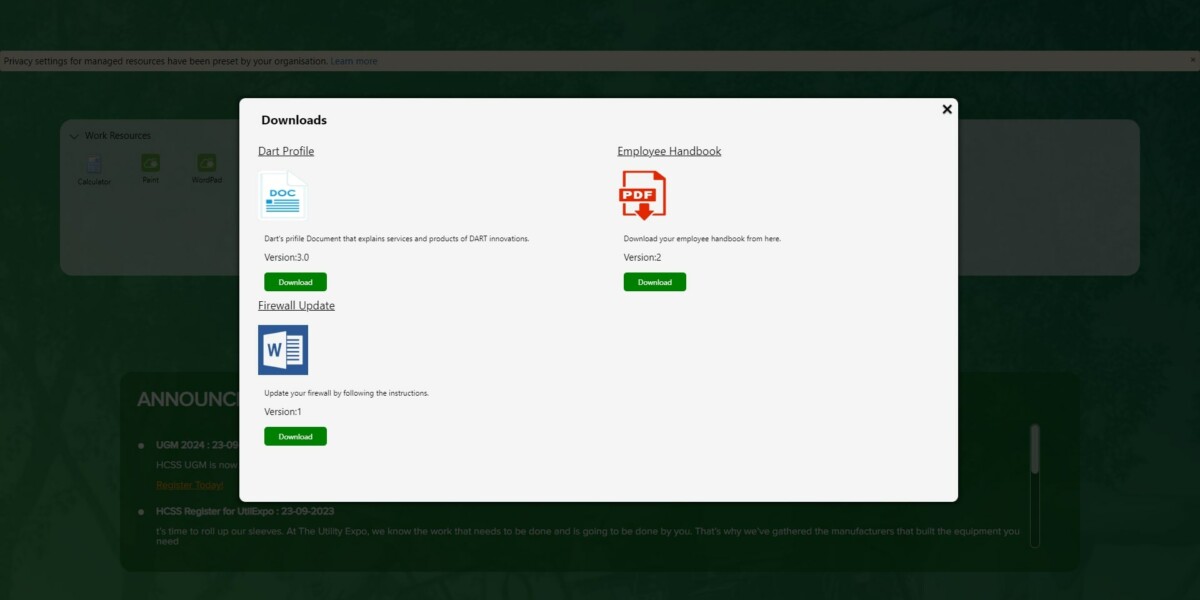Click Learn more in the privacy banner

point(354,60)
